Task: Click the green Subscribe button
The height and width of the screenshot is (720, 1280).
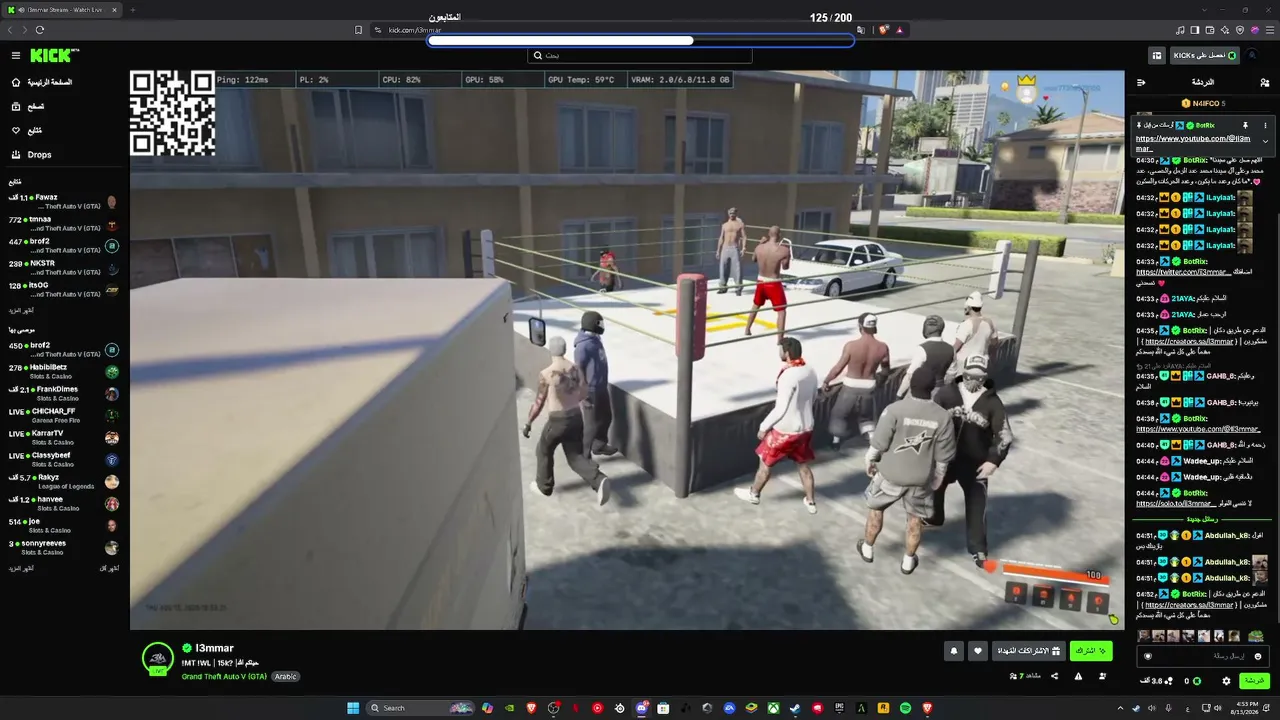Action: point(1091,651)
